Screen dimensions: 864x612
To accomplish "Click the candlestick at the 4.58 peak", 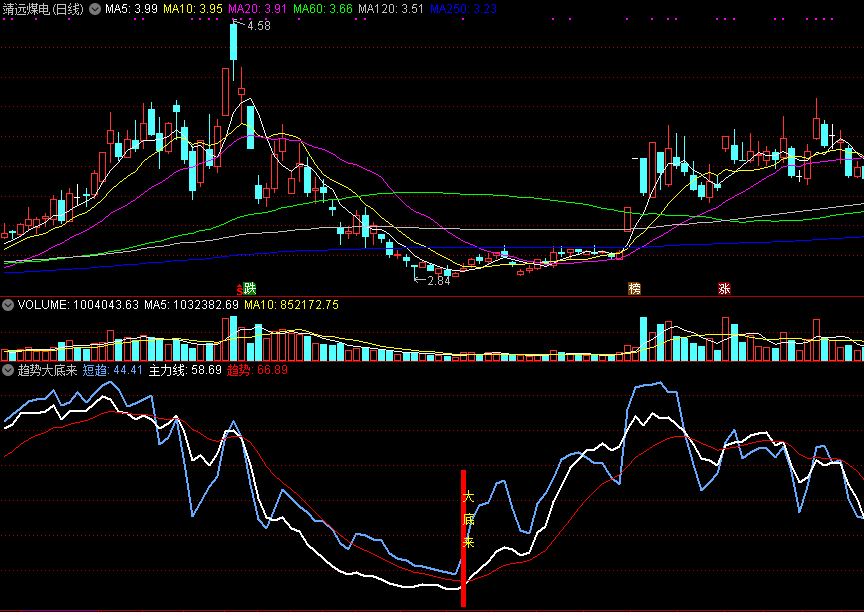I will (x=234, y=42).
